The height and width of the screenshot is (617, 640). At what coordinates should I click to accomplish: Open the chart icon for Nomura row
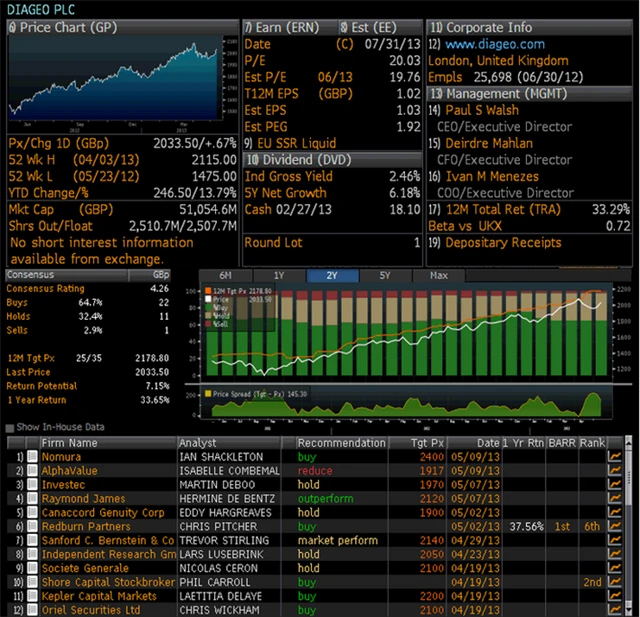614,457
